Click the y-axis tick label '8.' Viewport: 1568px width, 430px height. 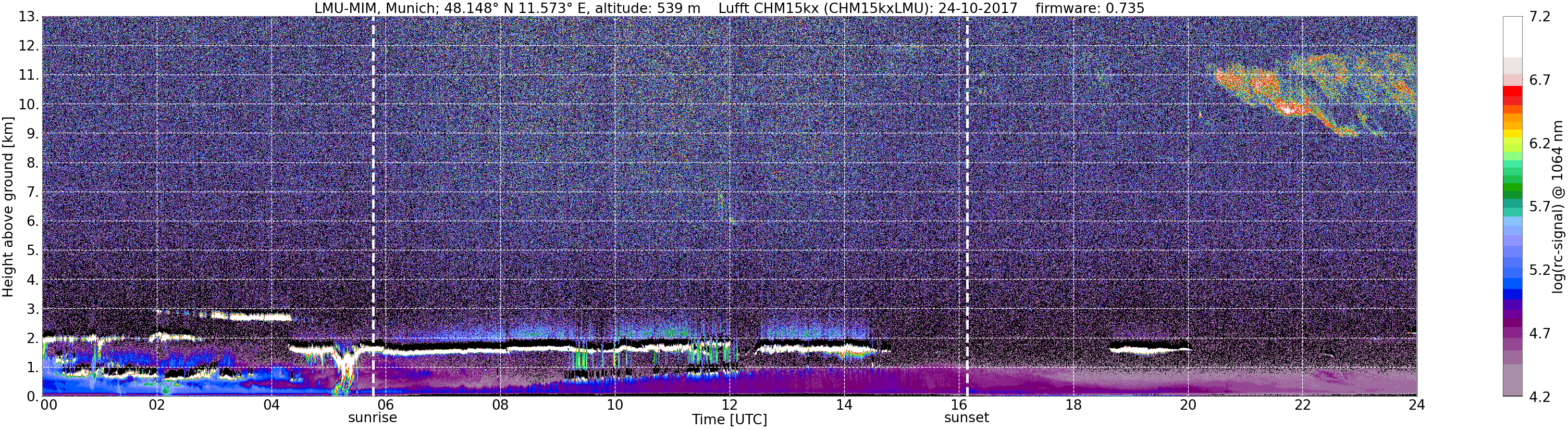point(33,162)
